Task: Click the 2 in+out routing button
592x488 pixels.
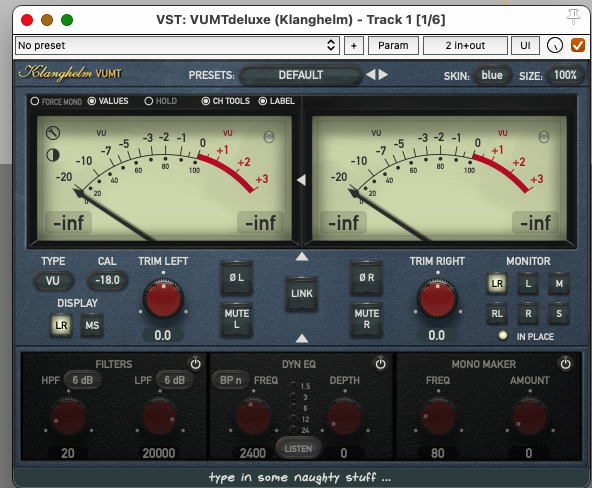Action: tap(465, 46)
